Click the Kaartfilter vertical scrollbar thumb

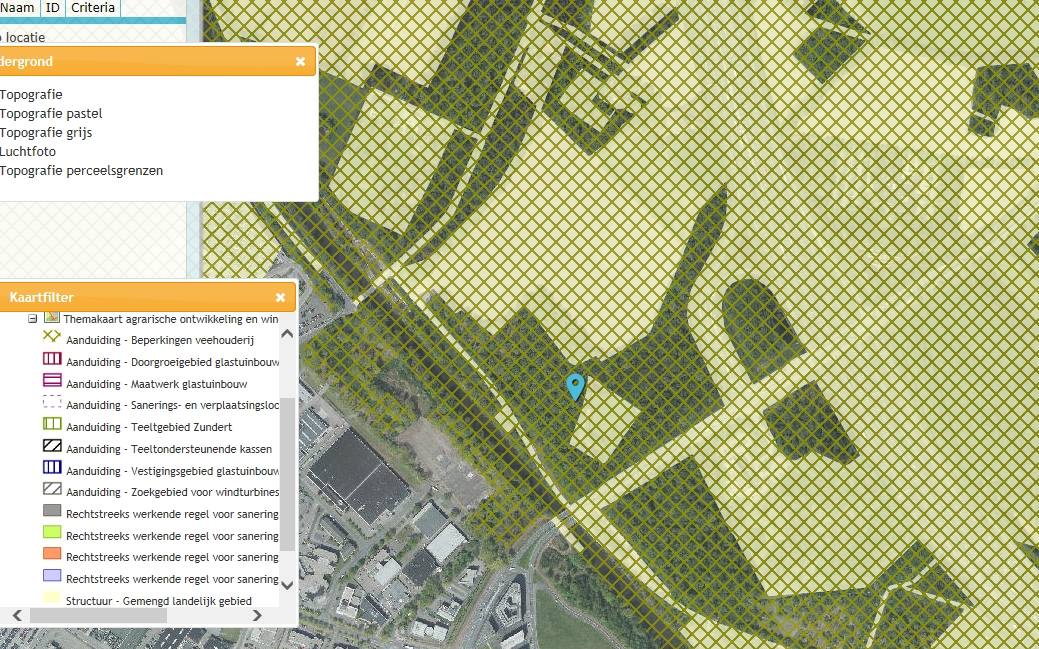(x=287, y=474)
